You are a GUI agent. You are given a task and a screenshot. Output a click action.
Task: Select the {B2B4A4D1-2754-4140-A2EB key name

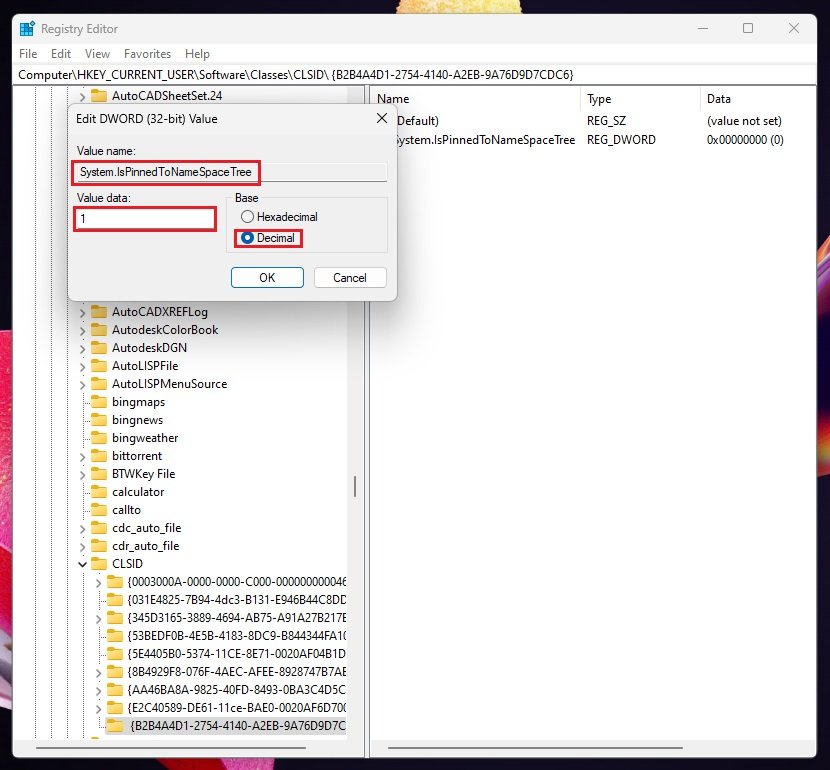(238, 726)
